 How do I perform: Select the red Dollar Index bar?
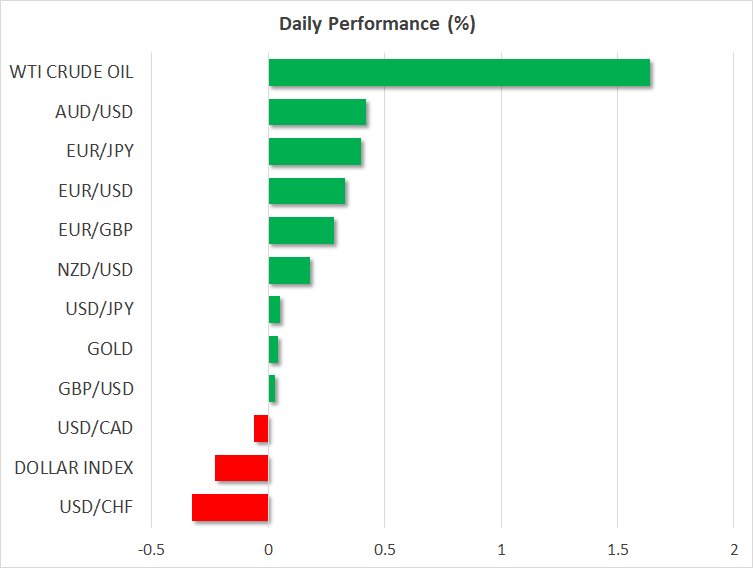pos(242,468)
